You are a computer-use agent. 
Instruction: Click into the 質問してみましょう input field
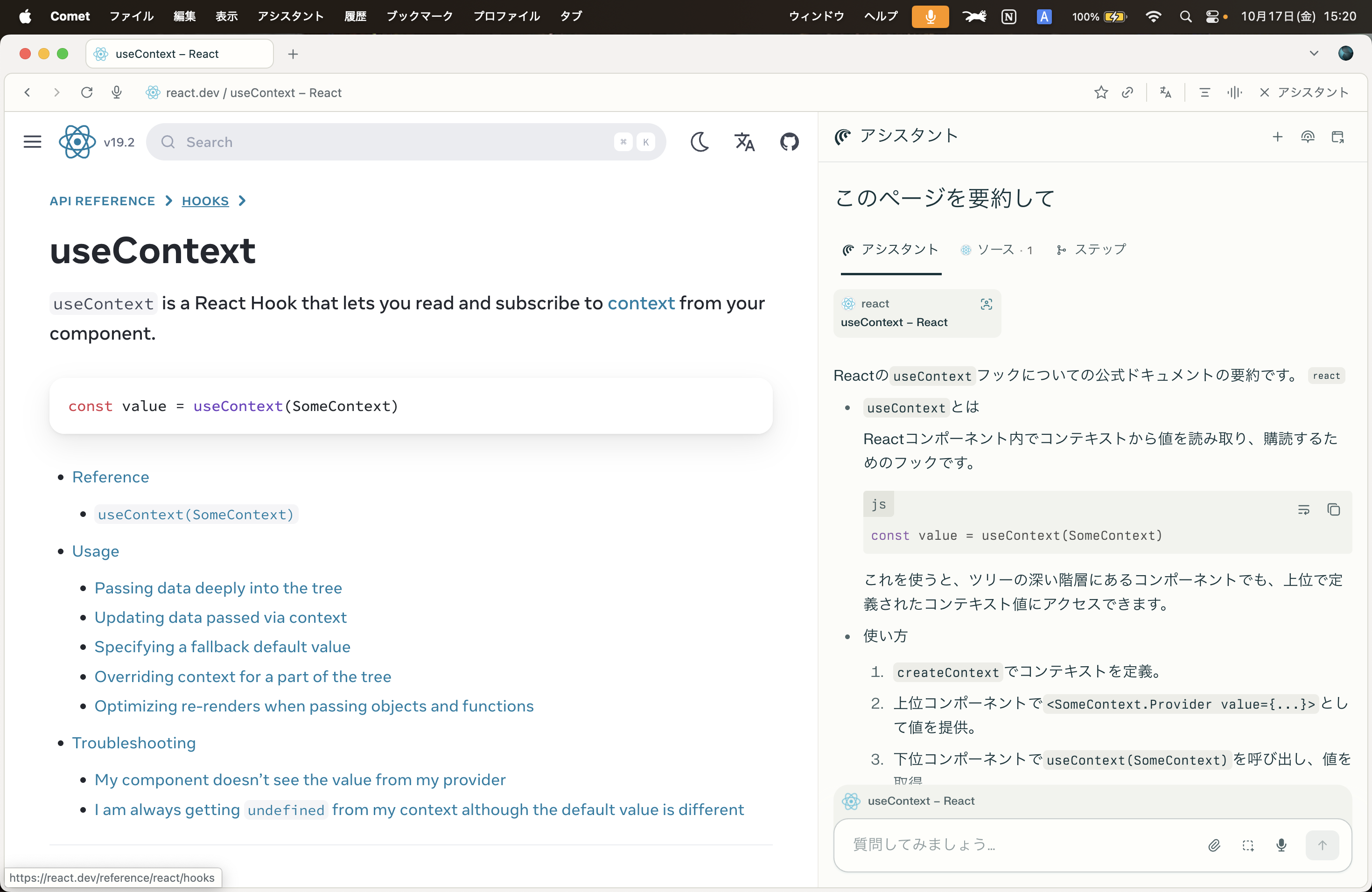(x=980, y=845)
